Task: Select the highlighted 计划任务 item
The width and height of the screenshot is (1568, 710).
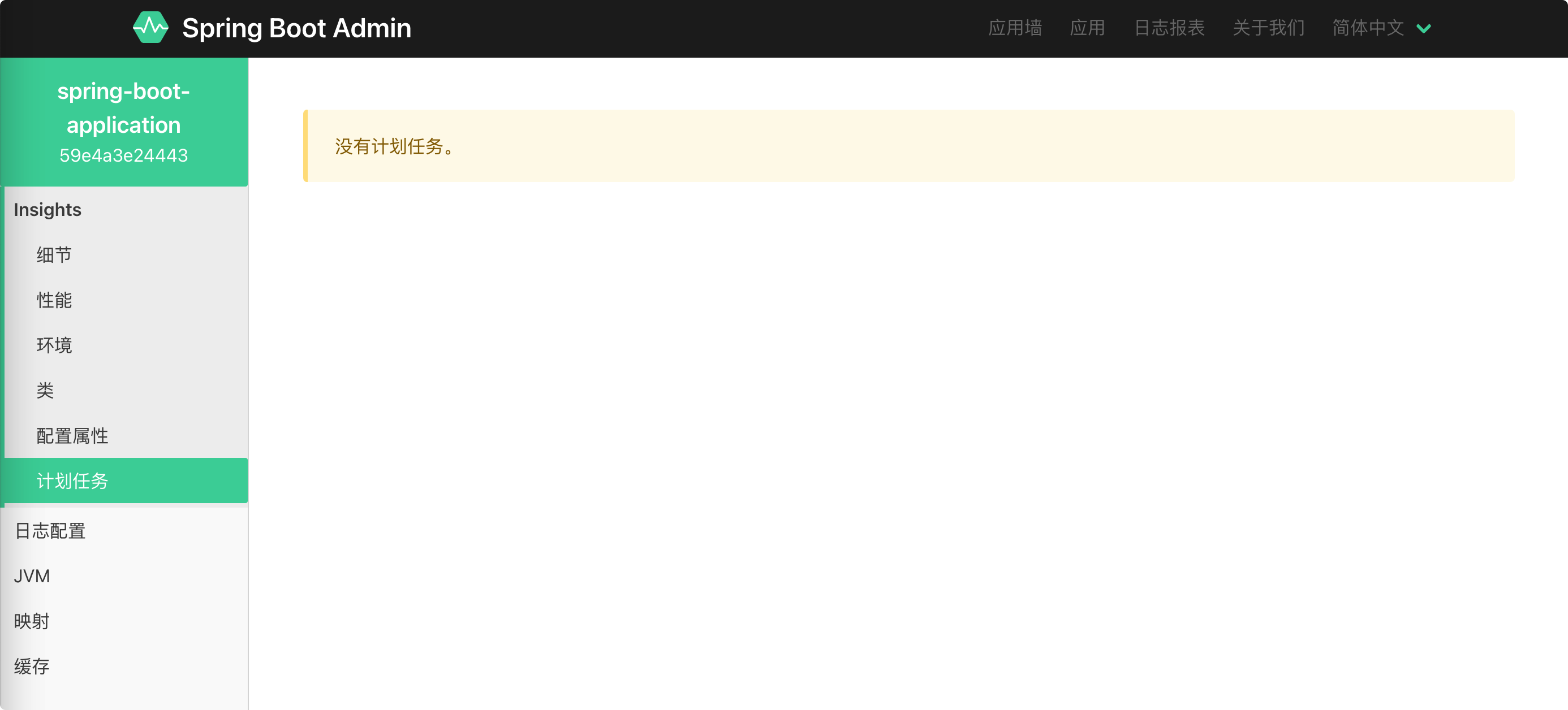Action: [x=126, y=480]
